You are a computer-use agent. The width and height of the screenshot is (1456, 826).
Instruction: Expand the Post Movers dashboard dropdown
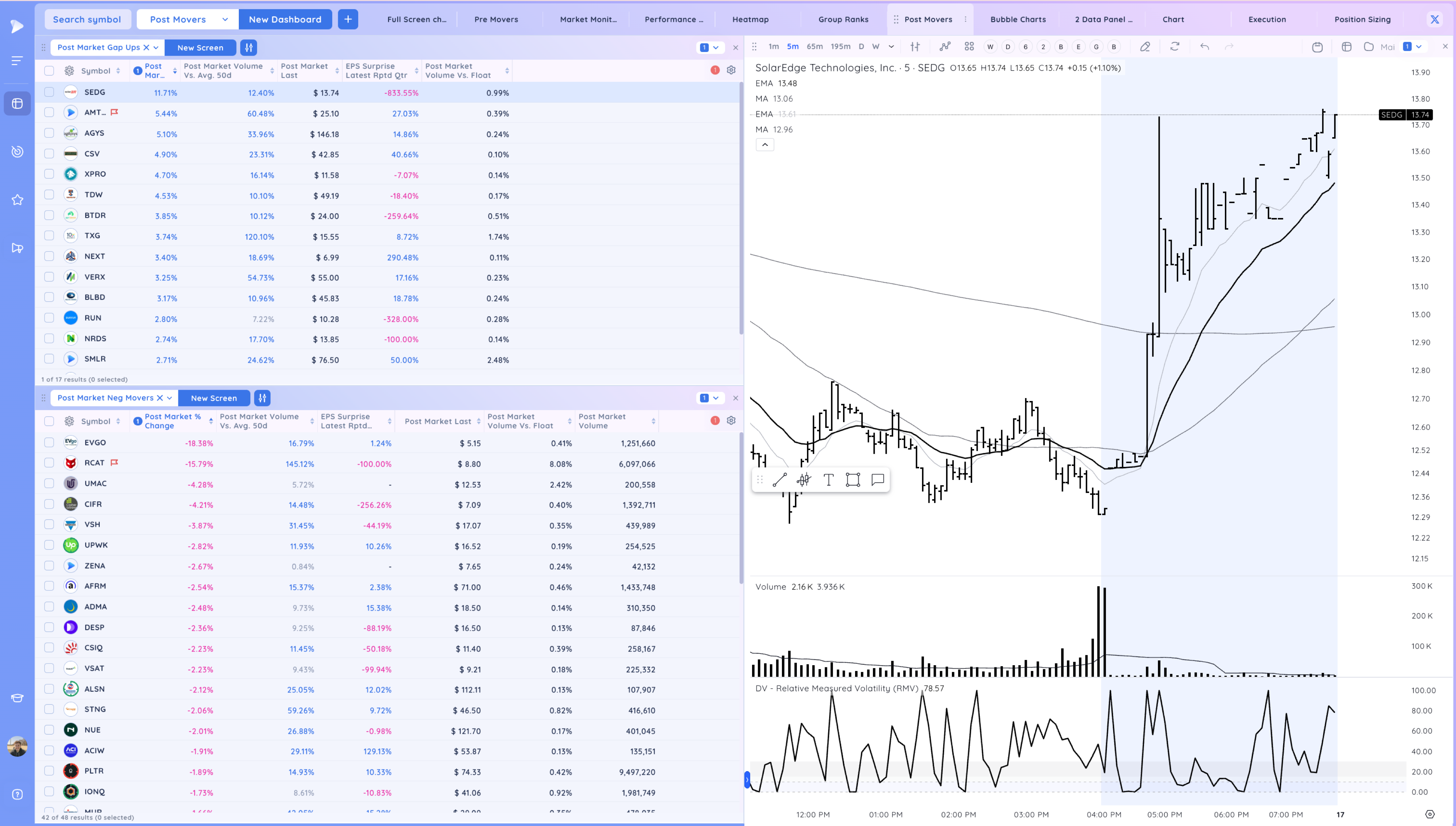pos(225,19)
